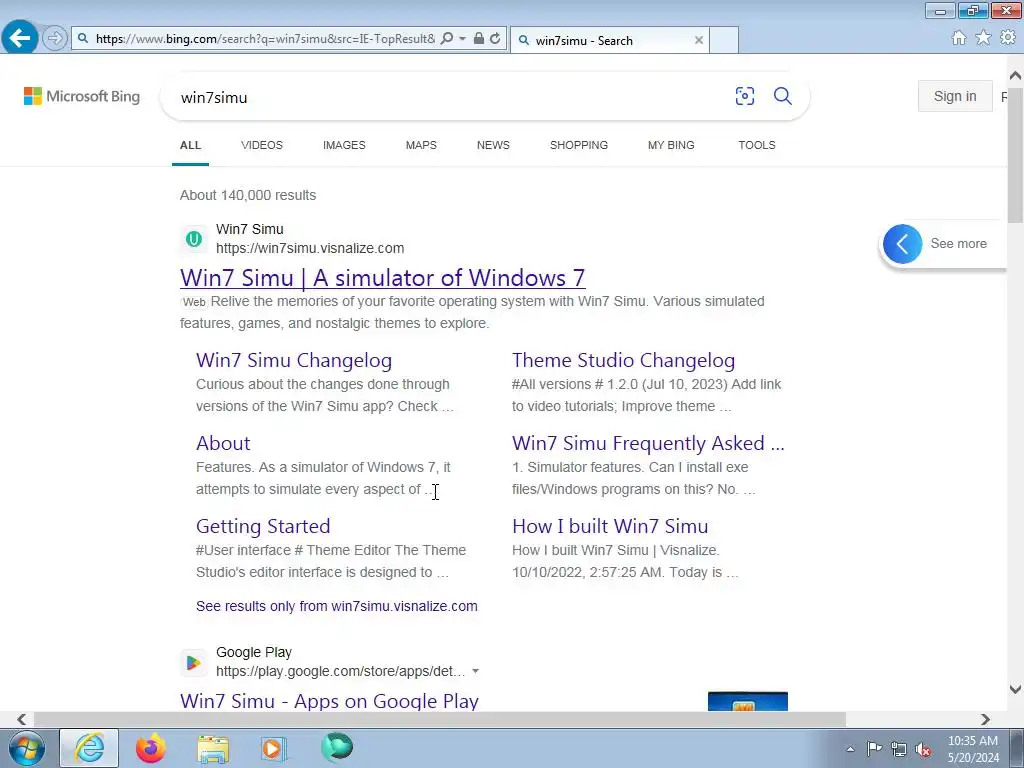Viewport: 1024px width, 768px height.
Task: Refresh the page with the reload icon
Action: (x=496, y=39)
